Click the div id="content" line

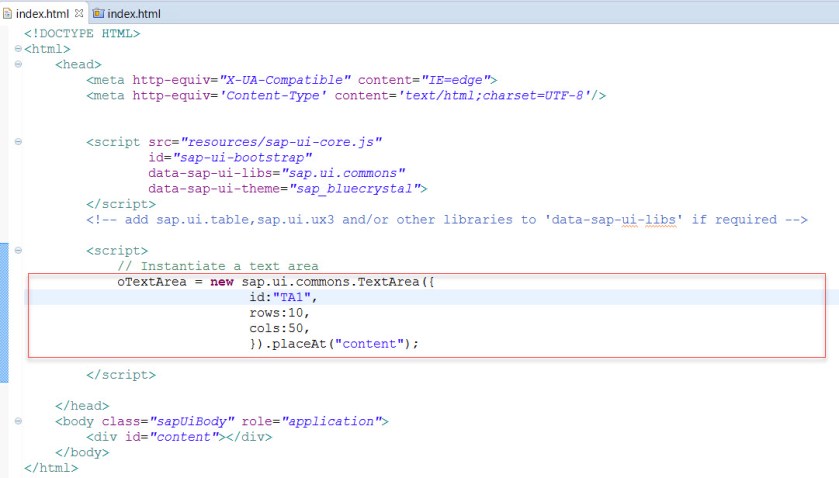click(x=179, y=437)
